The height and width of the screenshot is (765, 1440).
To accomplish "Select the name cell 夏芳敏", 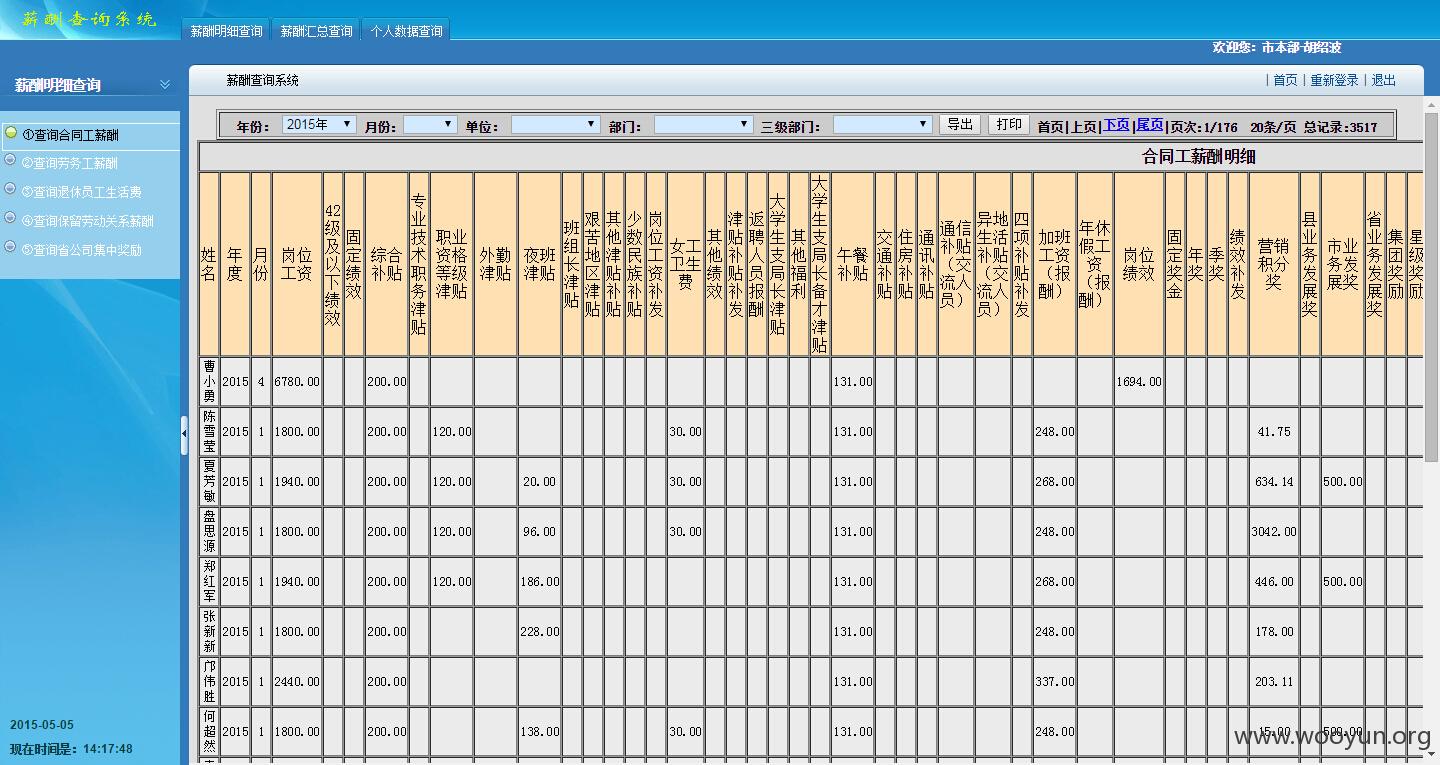I will pyautogui.click(x=209, y=481).
